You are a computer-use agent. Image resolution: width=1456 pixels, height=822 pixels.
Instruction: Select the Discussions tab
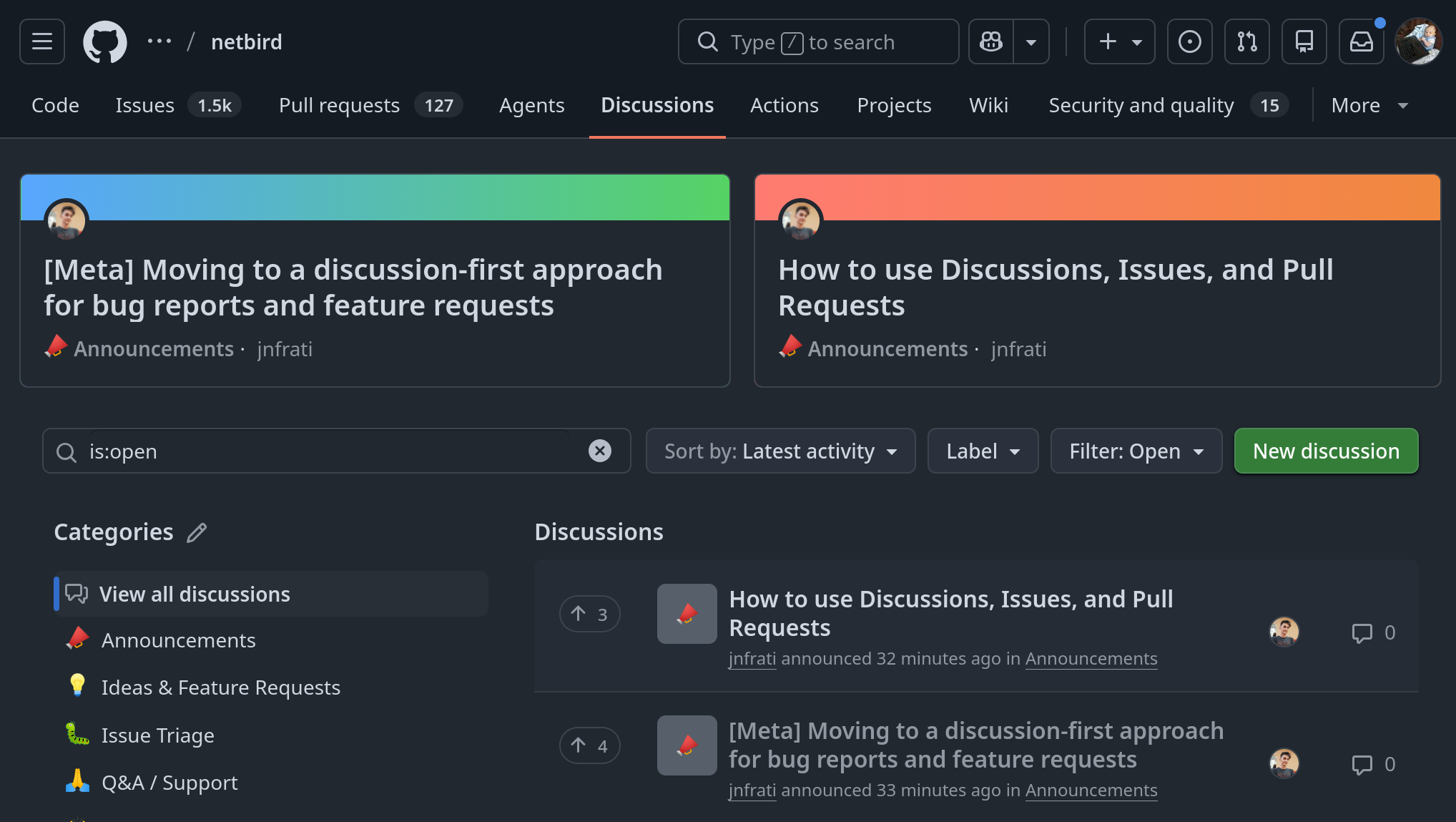pyautogui.click(x=657, y=105)
